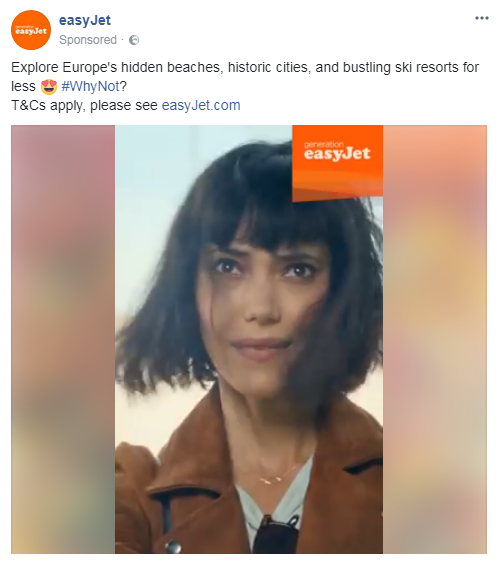This screenshot has height=567, width=501.
Task: Click the globe public audience icon
Action: [134, 40]
